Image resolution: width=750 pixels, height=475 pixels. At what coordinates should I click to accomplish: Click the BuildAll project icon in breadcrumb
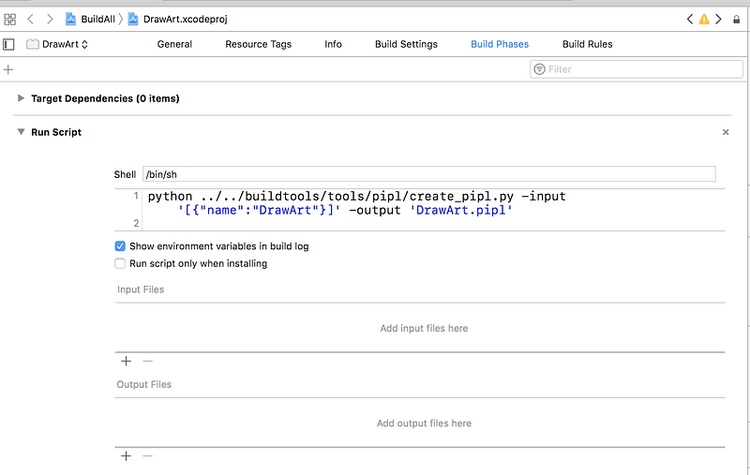[x=71, y=19]
